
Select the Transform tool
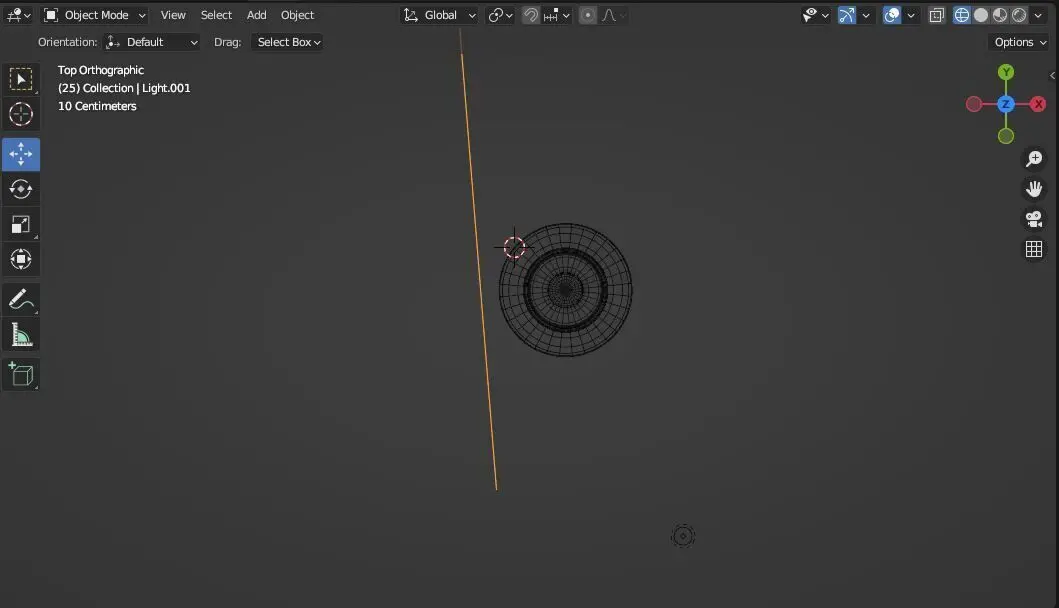pos(21,259)
